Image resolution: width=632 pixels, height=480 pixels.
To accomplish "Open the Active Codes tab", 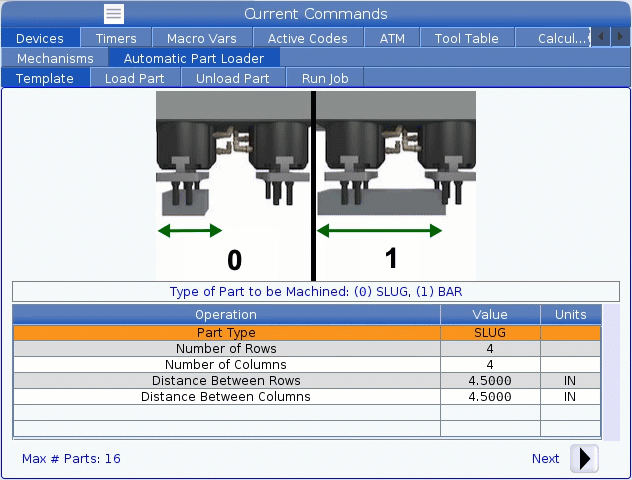I will [x=308, y=38].
